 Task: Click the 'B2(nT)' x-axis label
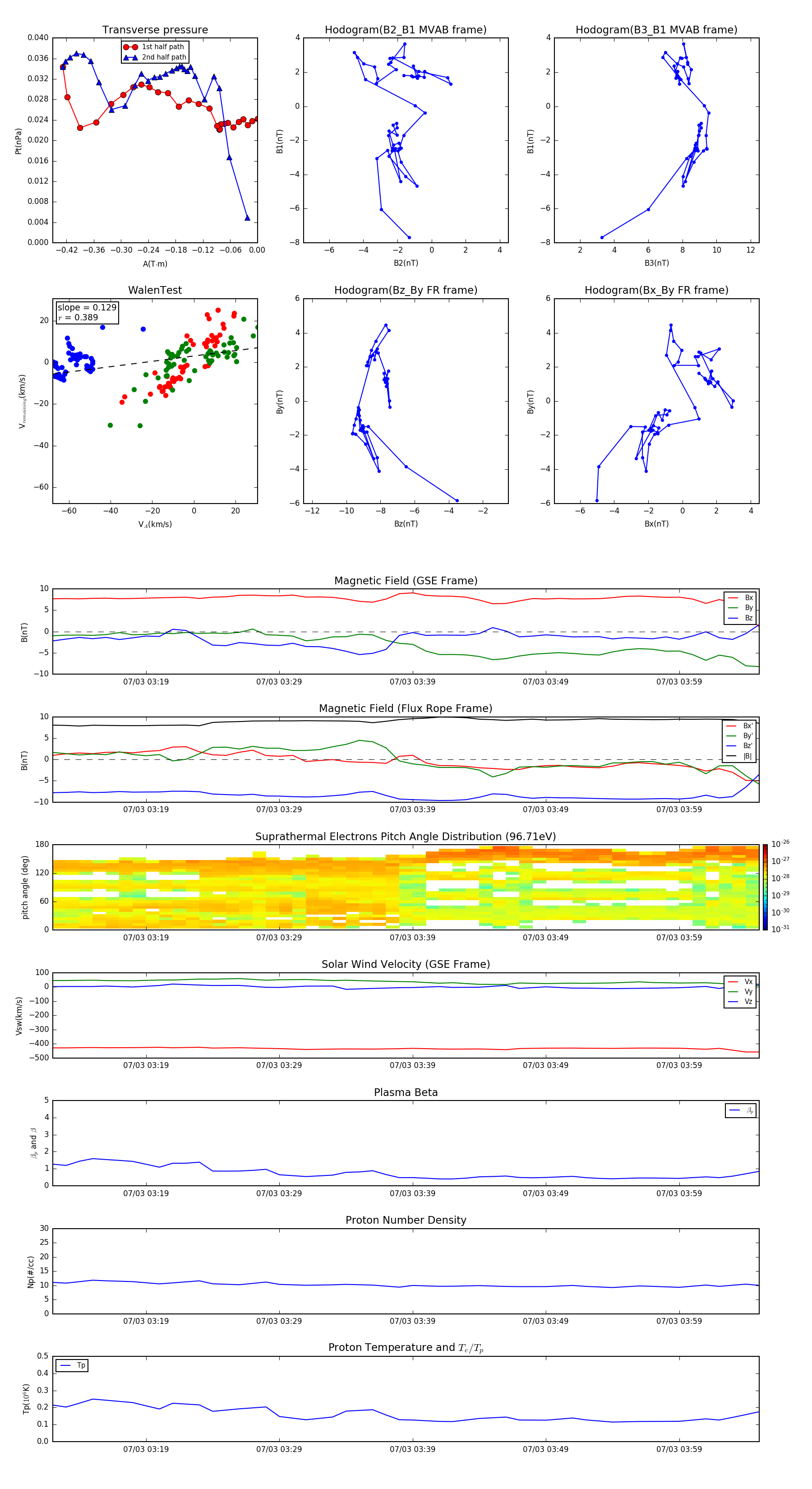pos(406,263)
